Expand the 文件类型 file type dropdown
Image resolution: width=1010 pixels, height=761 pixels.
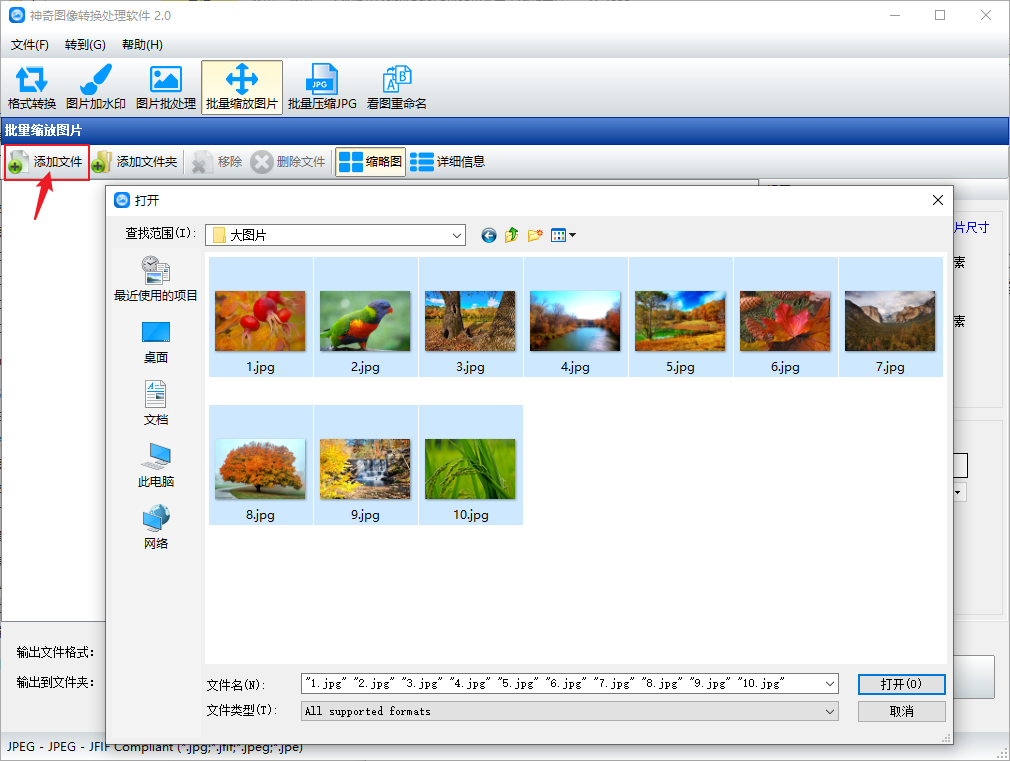[x=830, y=711]
